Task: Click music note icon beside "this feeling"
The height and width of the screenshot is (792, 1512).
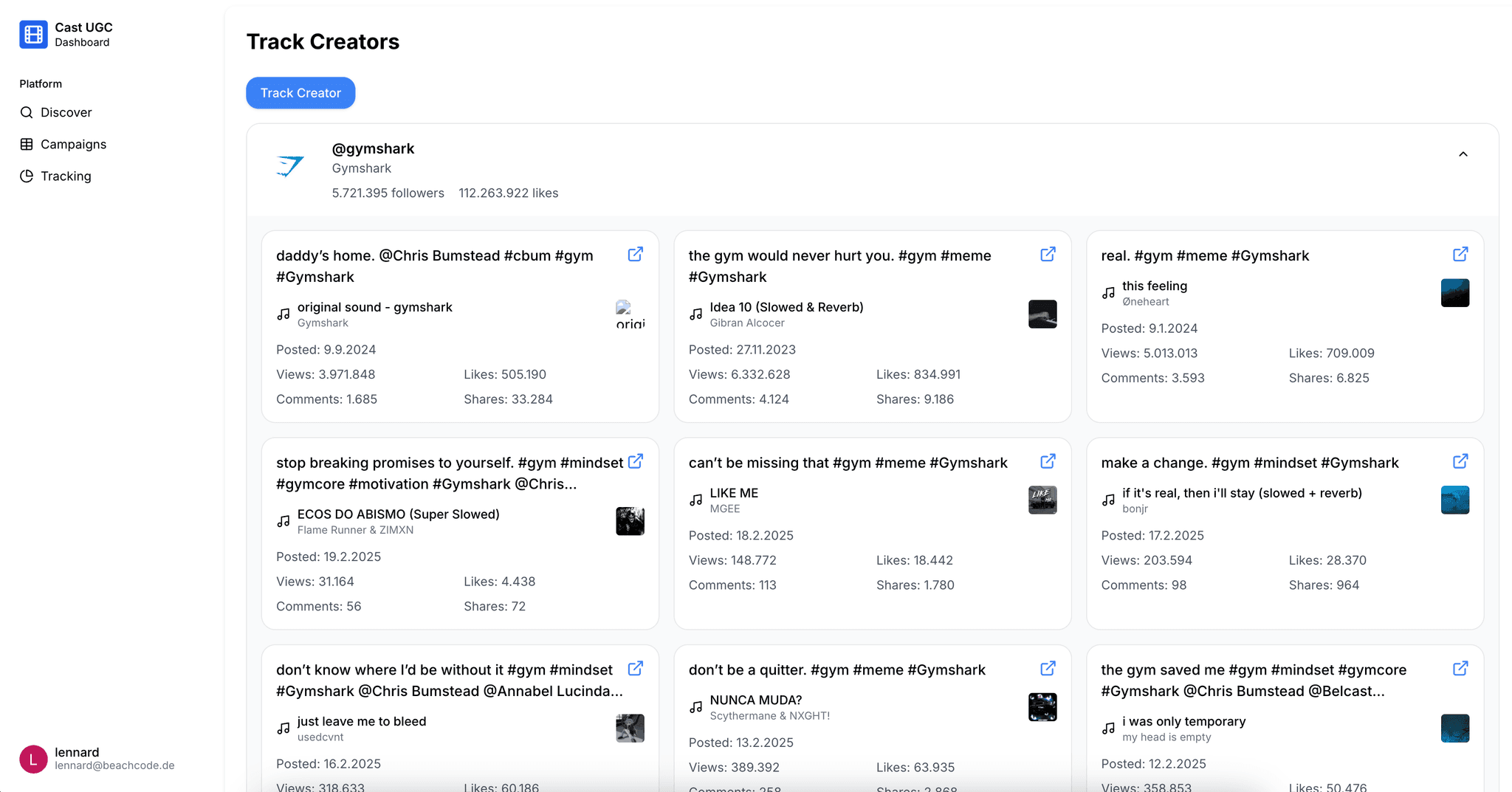Action: pyautogui.click(x=1108, y=292)
